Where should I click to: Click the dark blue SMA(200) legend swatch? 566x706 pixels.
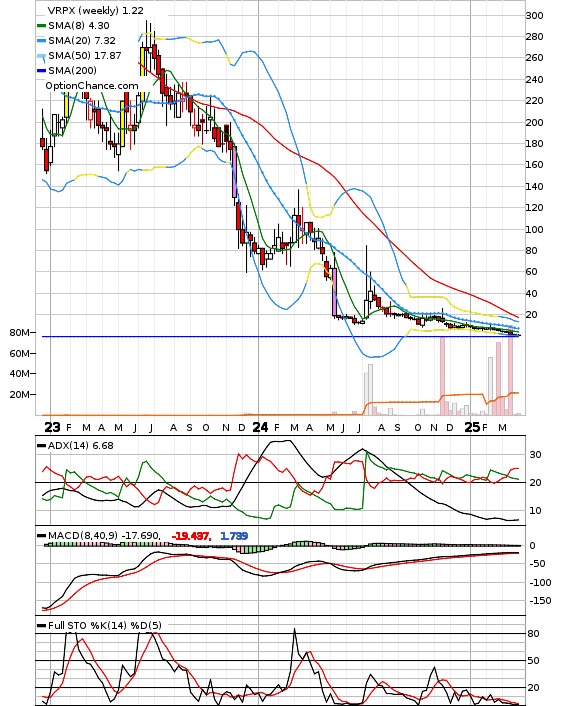(x=42, y=71)
